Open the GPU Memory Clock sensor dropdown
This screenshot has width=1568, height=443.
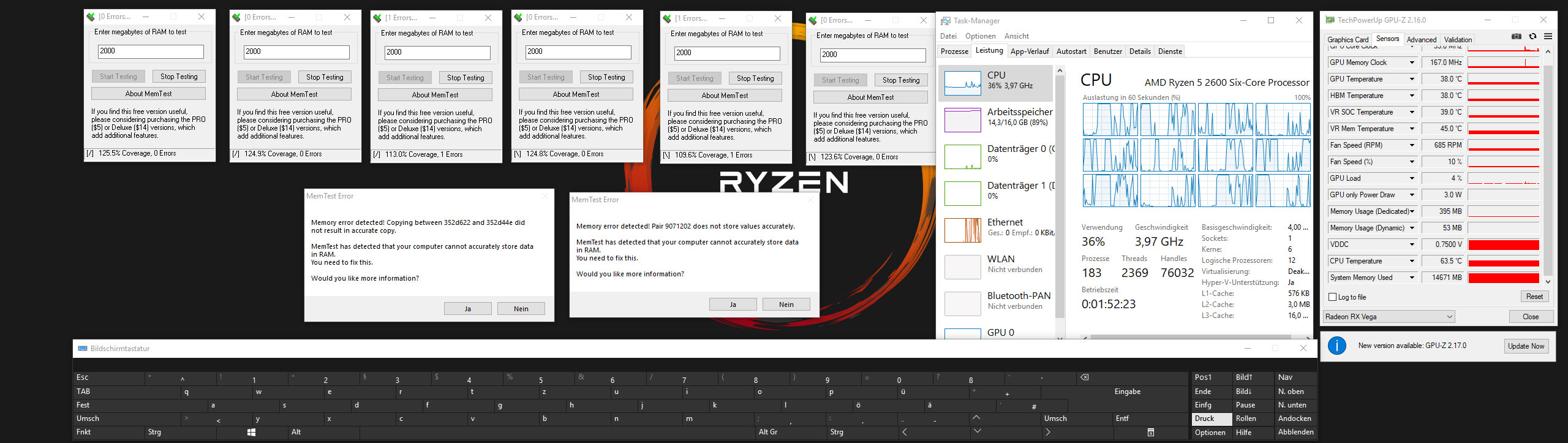1412,62
